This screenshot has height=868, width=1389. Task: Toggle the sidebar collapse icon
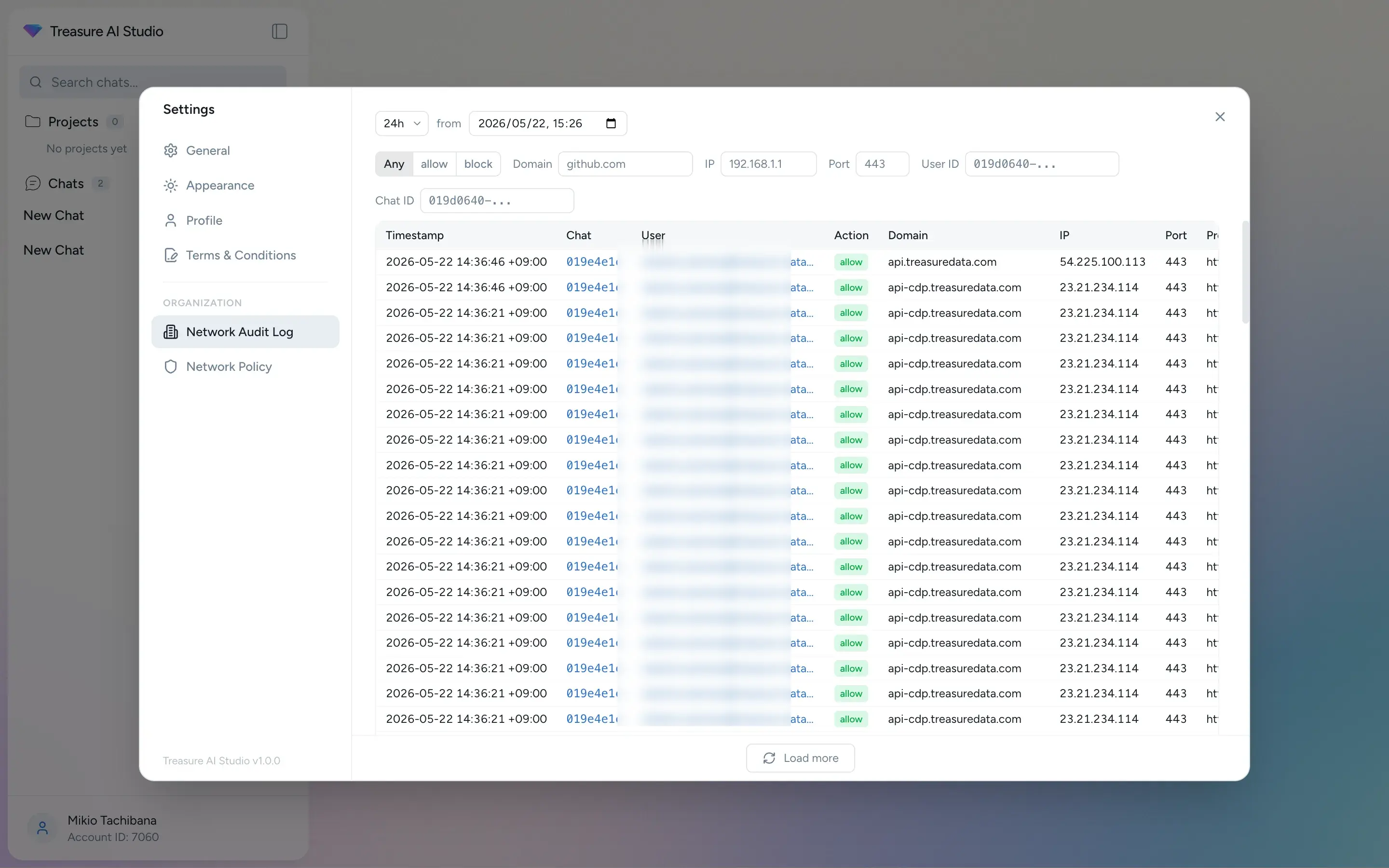(x=280, y=31)
